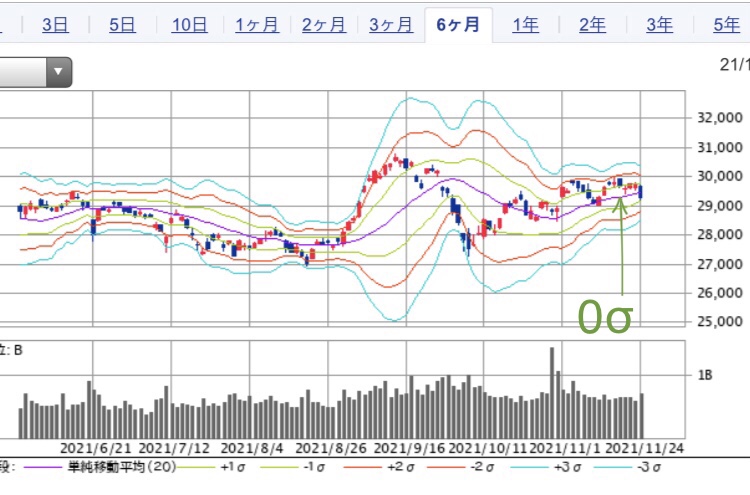The height and width of the screenshot is (495, 750).
Task: Click the green 0σ annotation label
Action: (x=606, y=316)
